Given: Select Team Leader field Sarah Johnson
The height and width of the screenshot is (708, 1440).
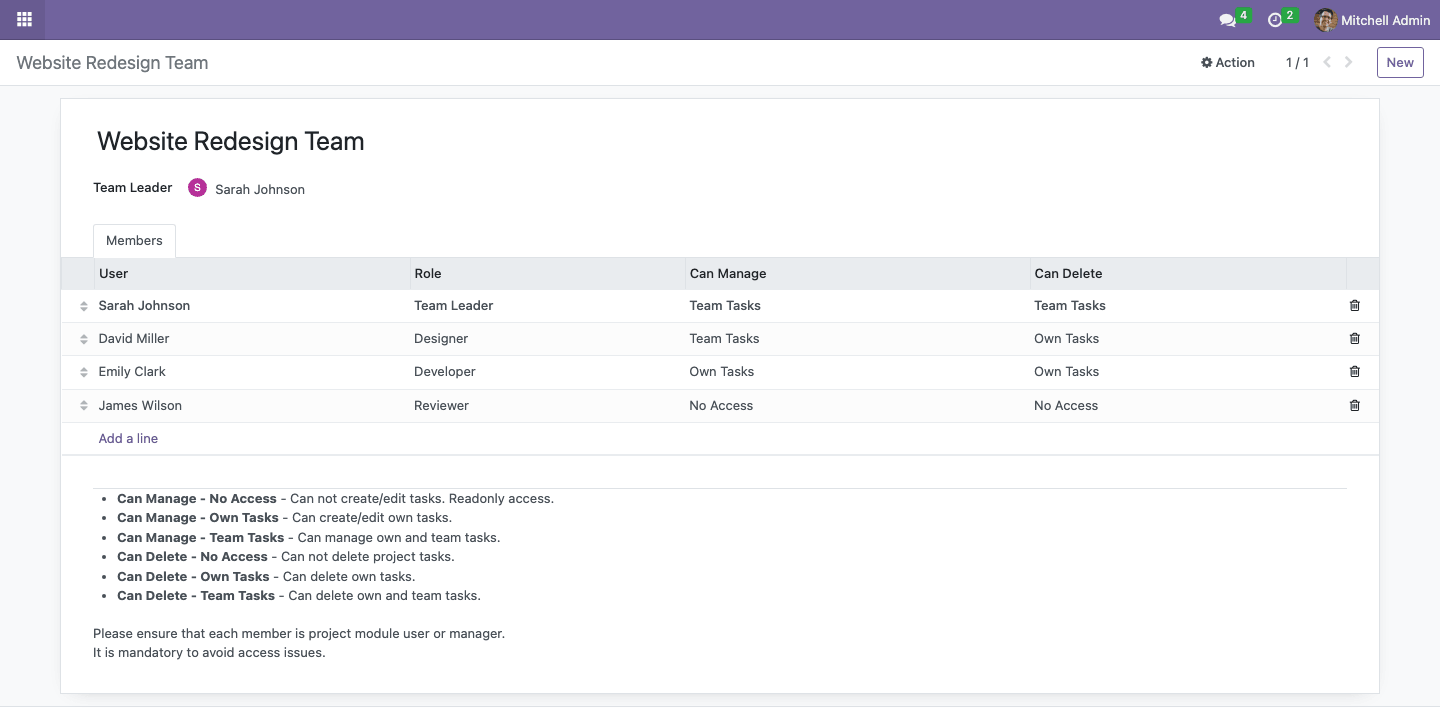Looking at the screenshot, I should (260, 189).
